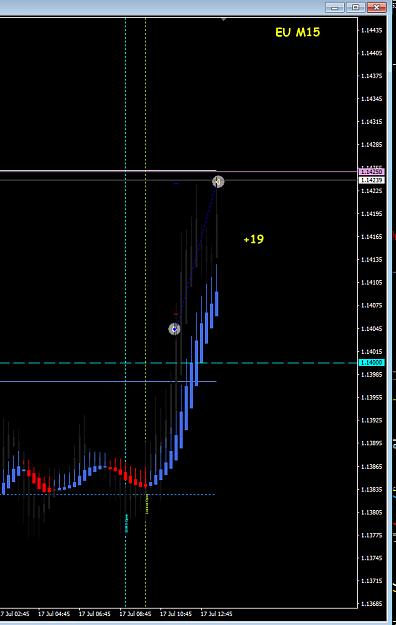Close the chart window
Viewport: 396px width, 625px height.
pyautogui.click(x=376, y=8)
